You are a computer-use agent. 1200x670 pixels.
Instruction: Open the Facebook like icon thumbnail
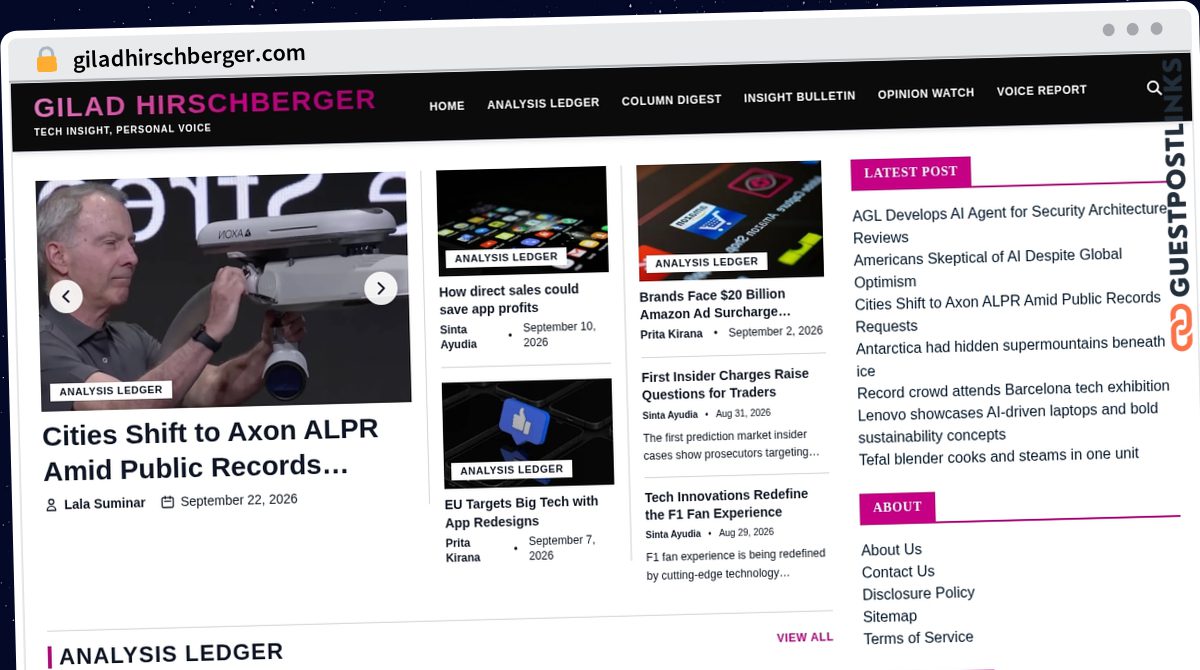tap(528, 433)
